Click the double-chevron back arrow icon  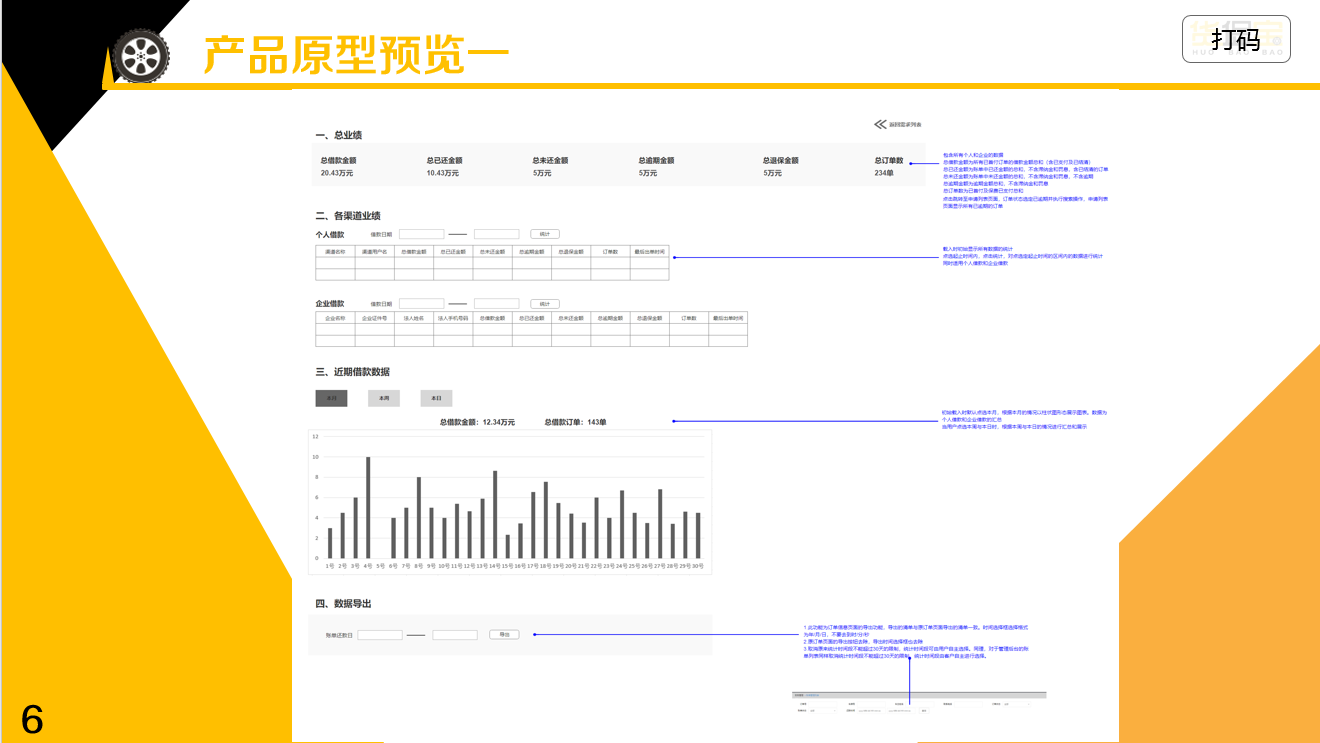[x=880, y=125]
